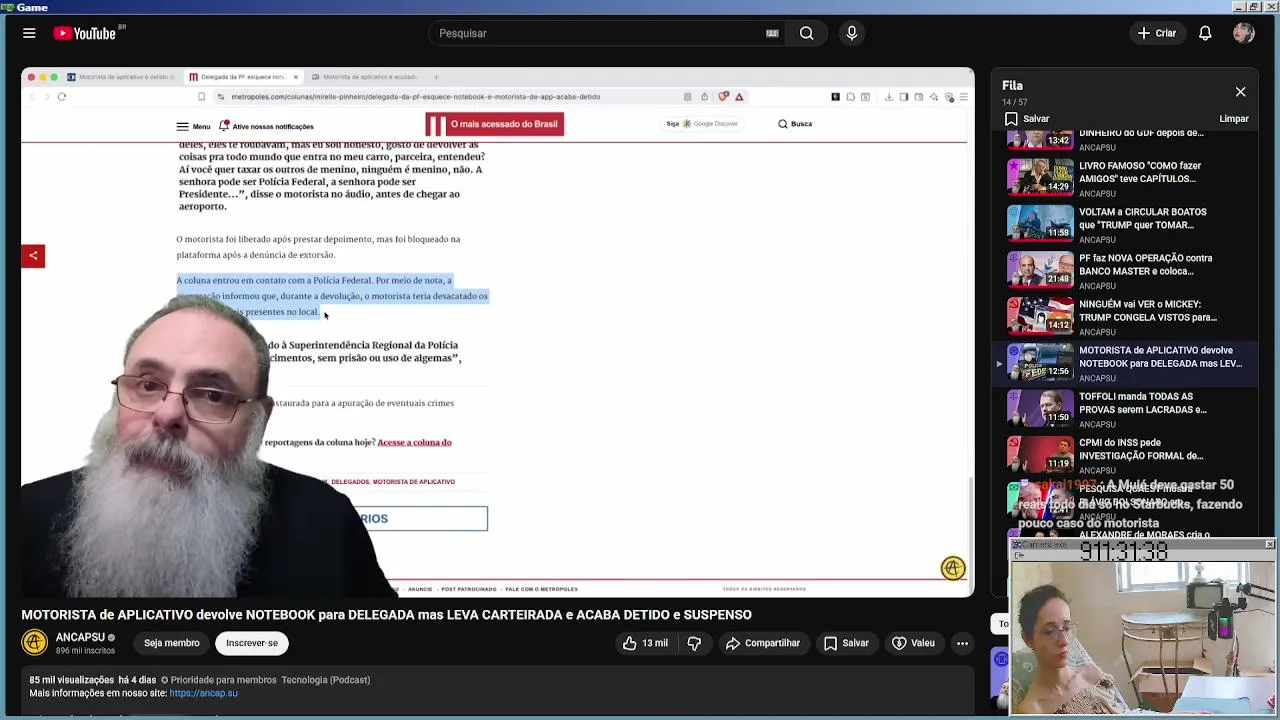Click the red share button in the video's article
Viewport: 1280px width, 720px height.
click(33, 256)
